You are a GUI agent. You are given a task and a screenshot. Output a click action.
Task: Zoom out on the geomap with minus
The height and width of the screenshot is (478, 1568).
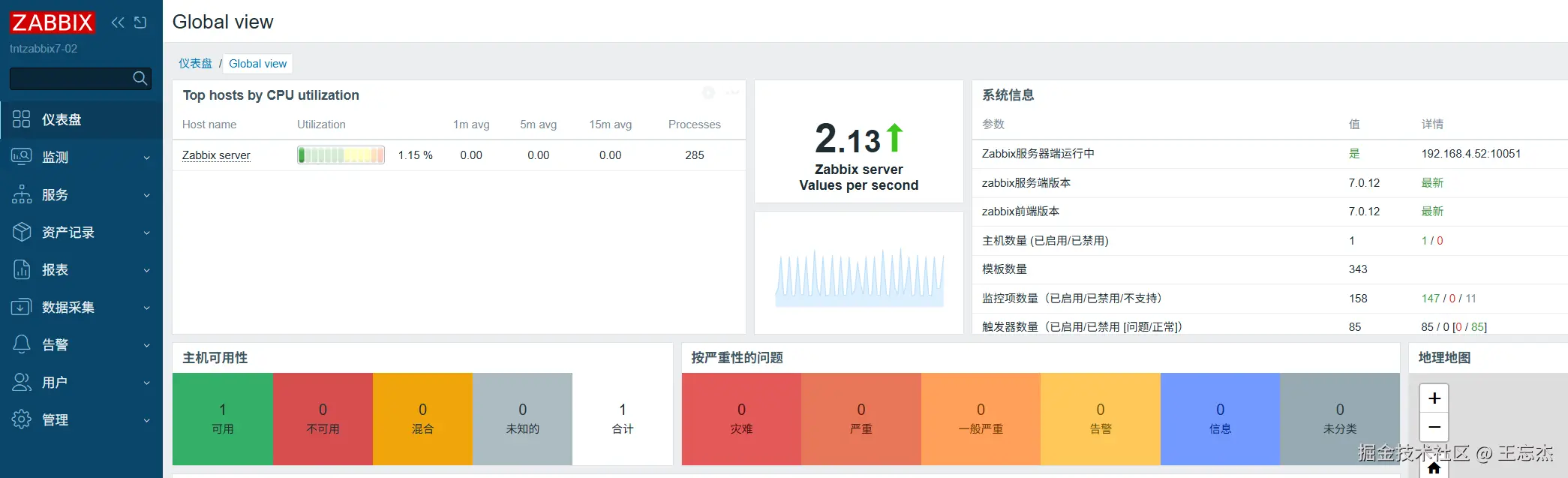(1434, 427)
